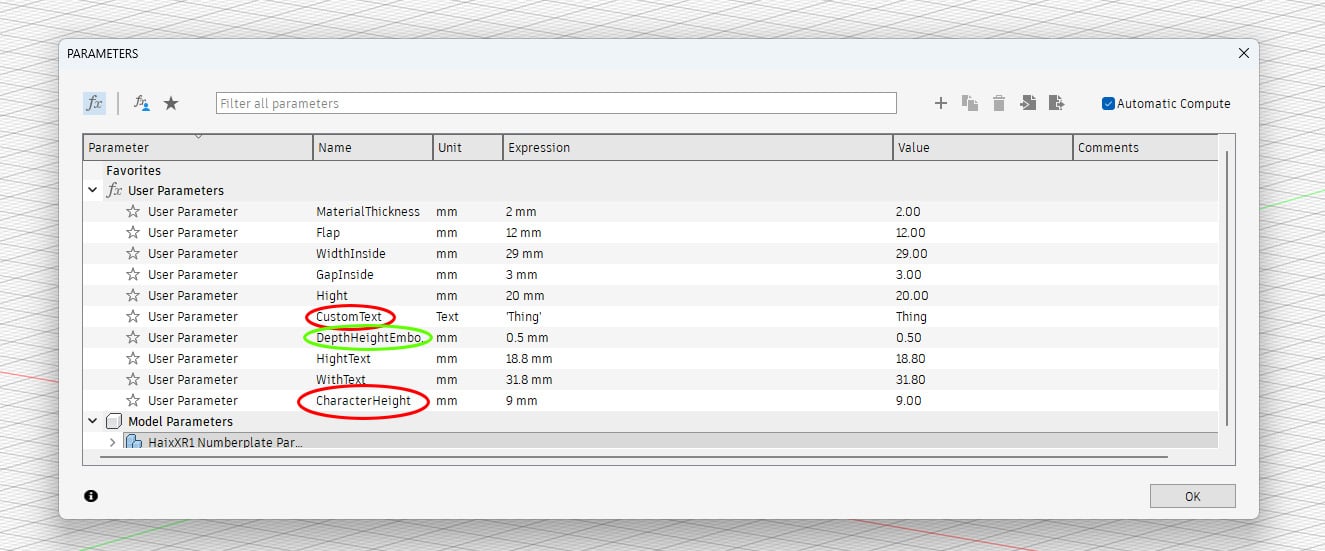
Task: Select the CharacterHeight name cell
Action: tap(363, 401)
